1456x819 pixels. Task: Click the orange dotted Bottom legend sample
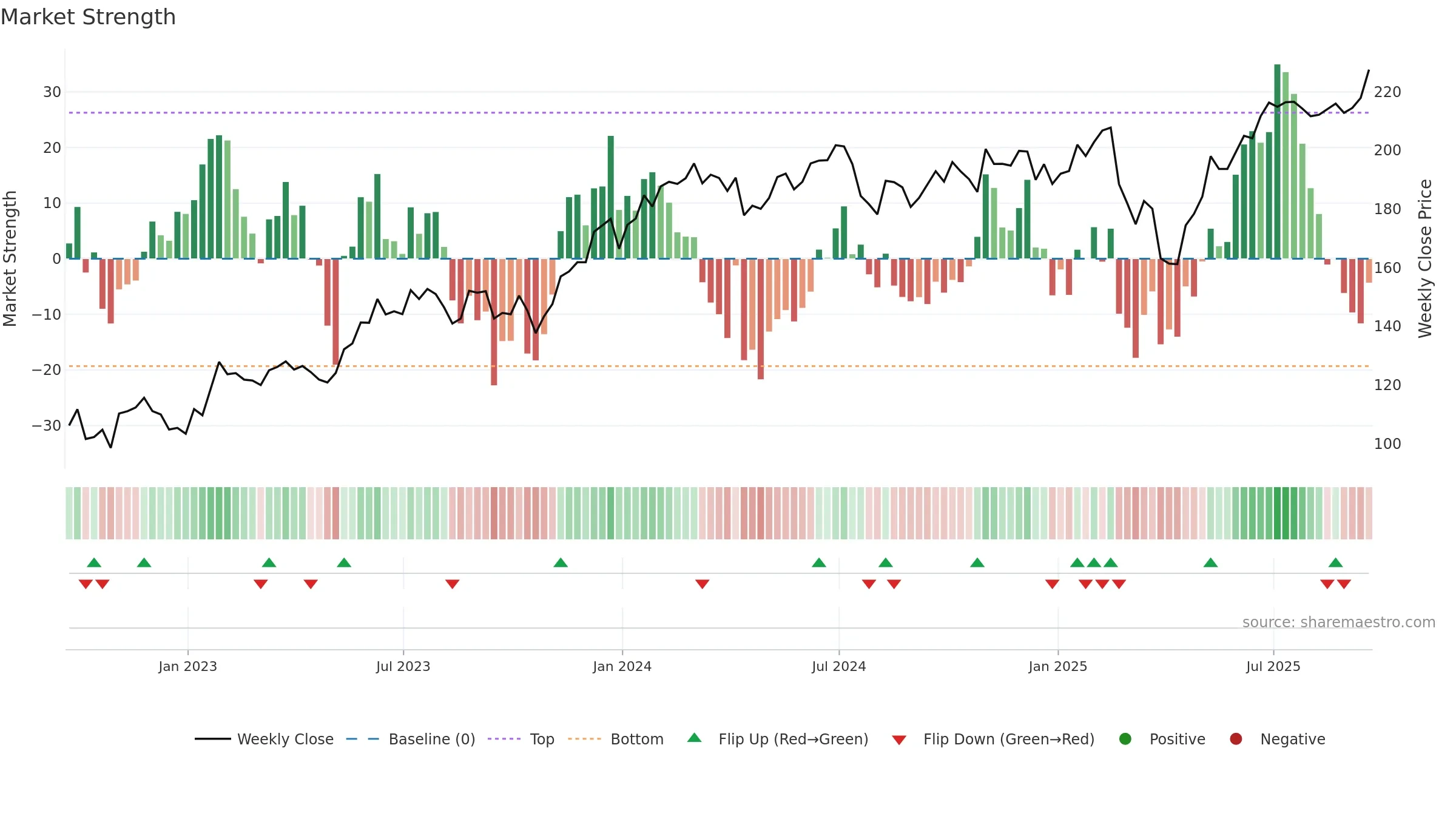(x=584, y=739)
